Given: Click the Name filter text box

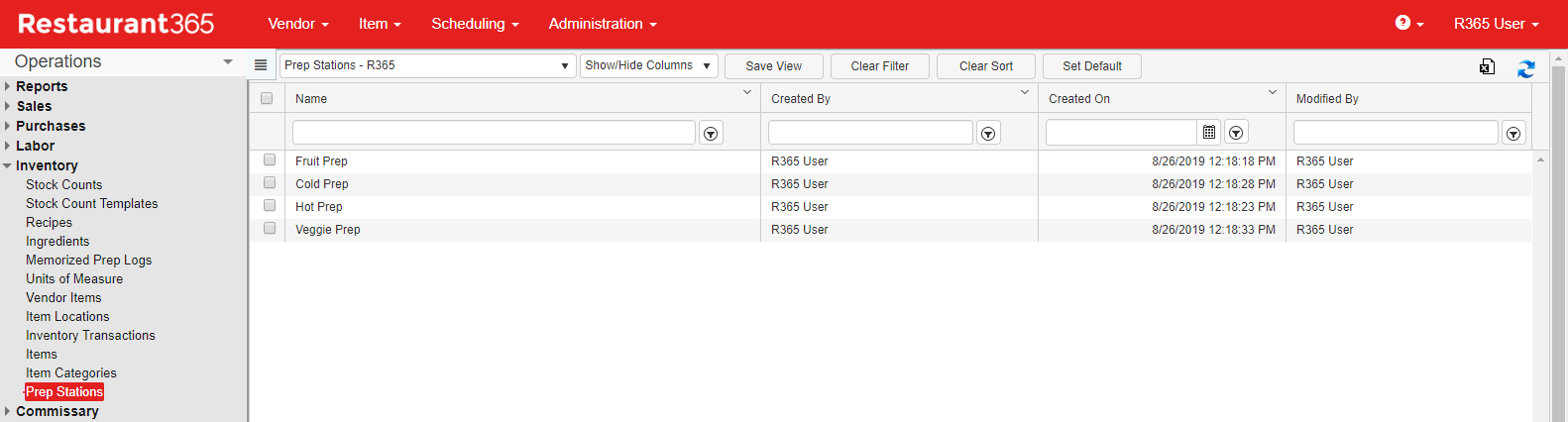Looking at the screenshot, I should [x=494, y=133].
